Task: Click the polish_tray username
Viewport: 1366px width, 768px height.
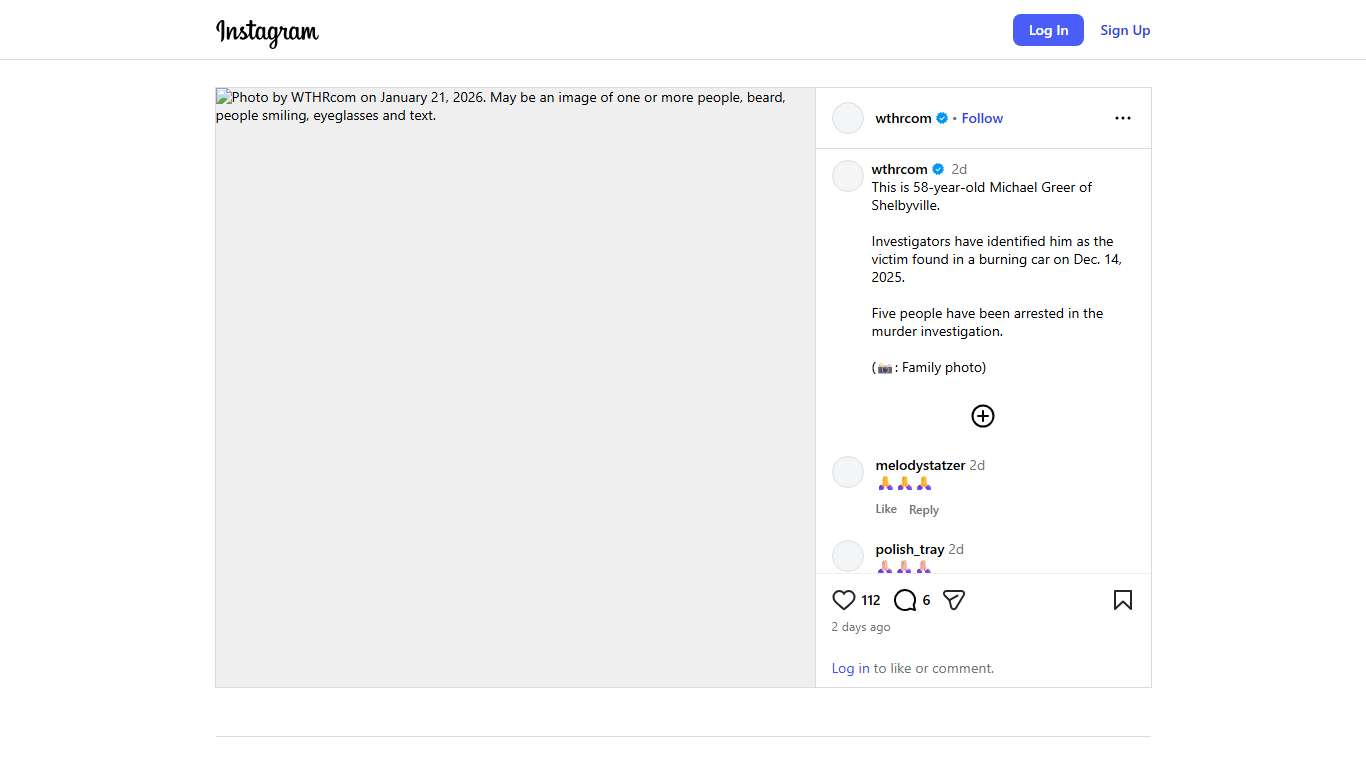Action: (909, 549)
